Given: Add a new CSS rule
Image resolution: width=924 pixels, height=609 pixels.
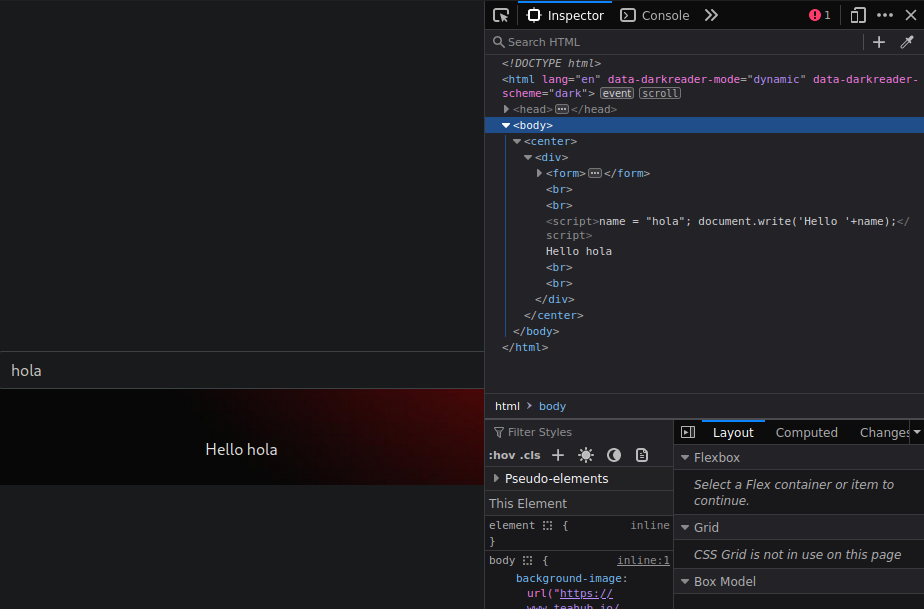Looking at the screenshot, I should (x=558, y=455).
